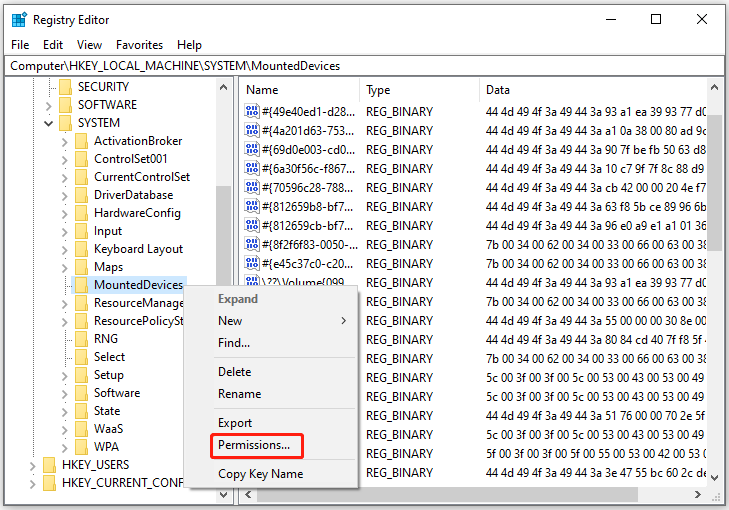The height and width of the screenshot is (510, 729).
Task: Click the values list horizontal scroll-right arrow
Action: (x=697, y=494)
